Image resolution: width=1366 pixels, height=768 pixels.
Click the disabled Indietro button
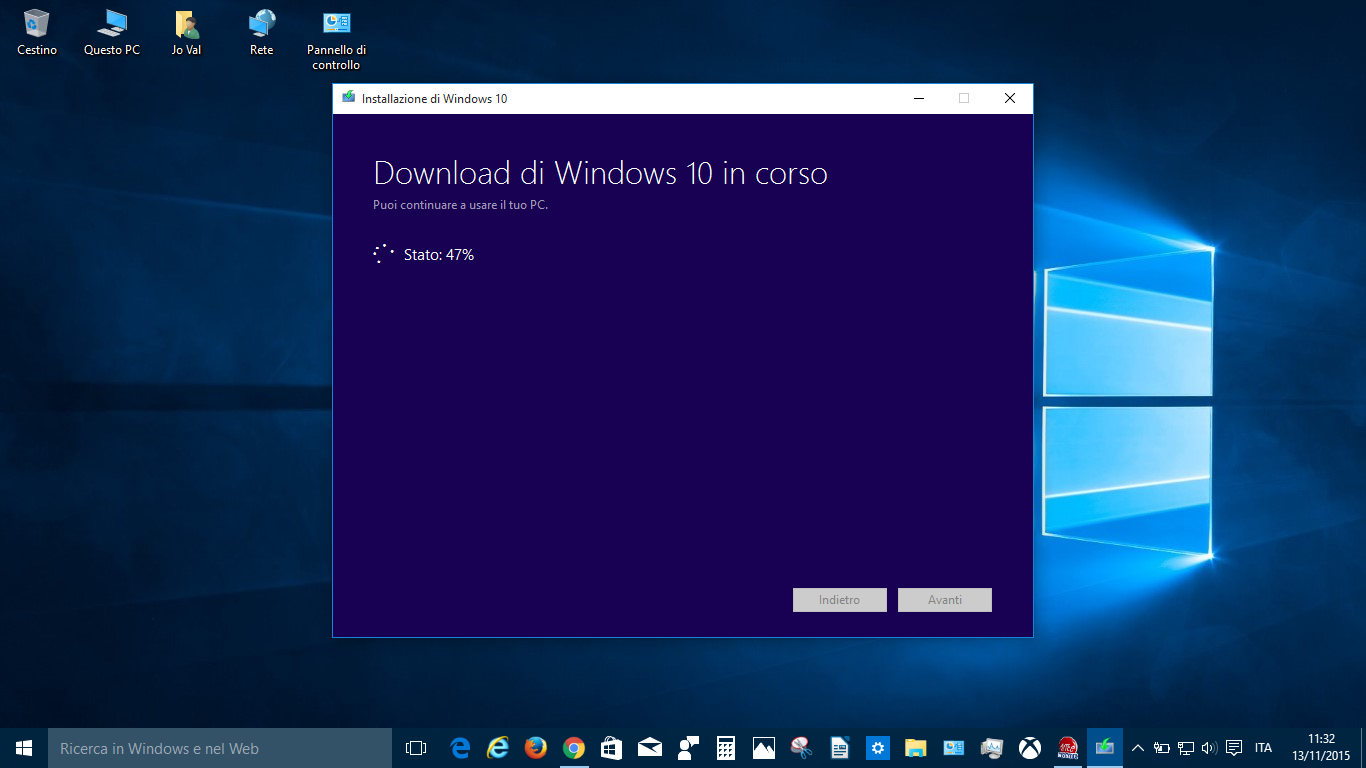click(839, 600)
